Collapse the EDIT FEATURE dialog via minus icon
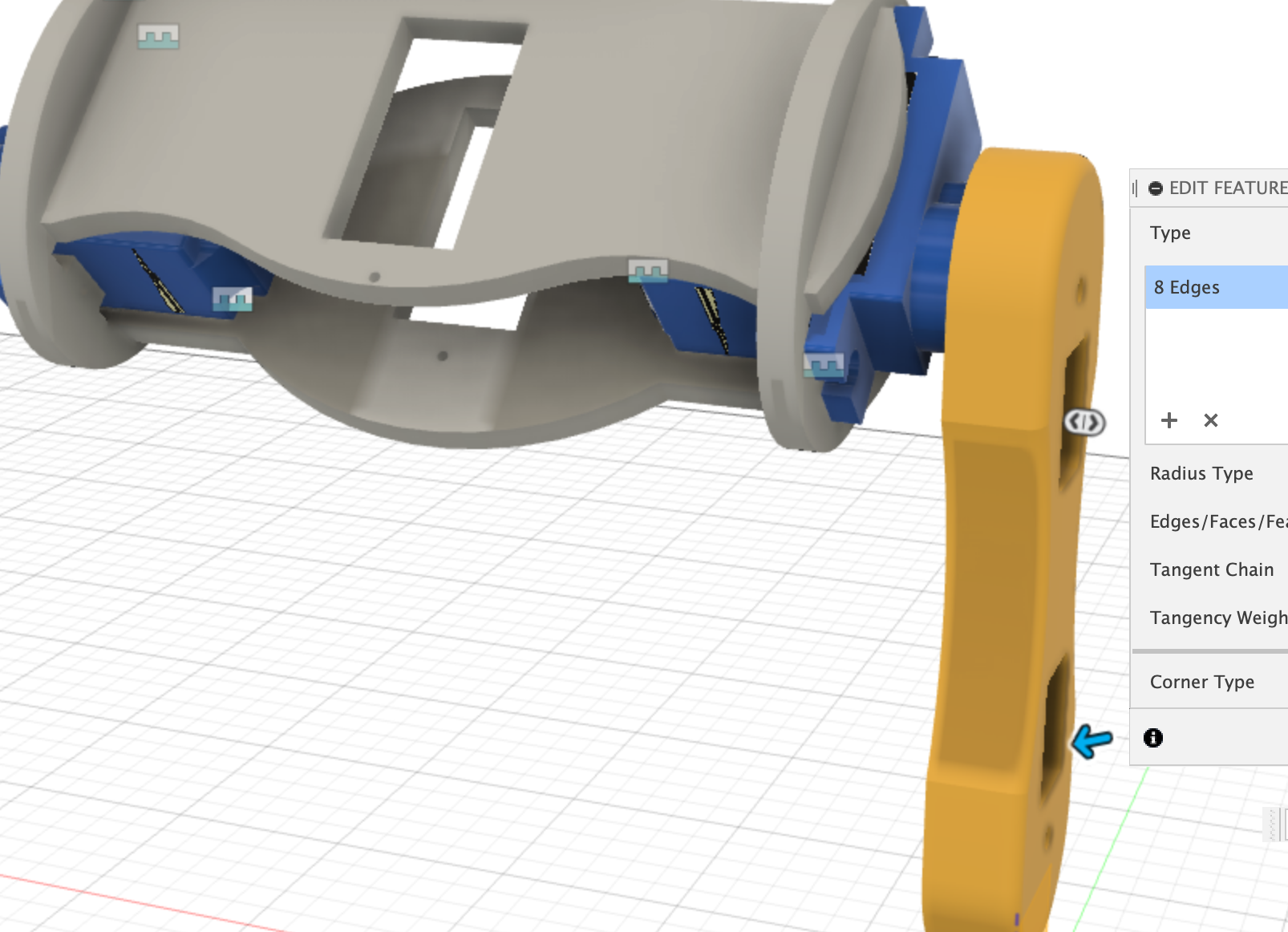The width and height of the screenshot is (1288, 932). click(x=1156, y=188)
